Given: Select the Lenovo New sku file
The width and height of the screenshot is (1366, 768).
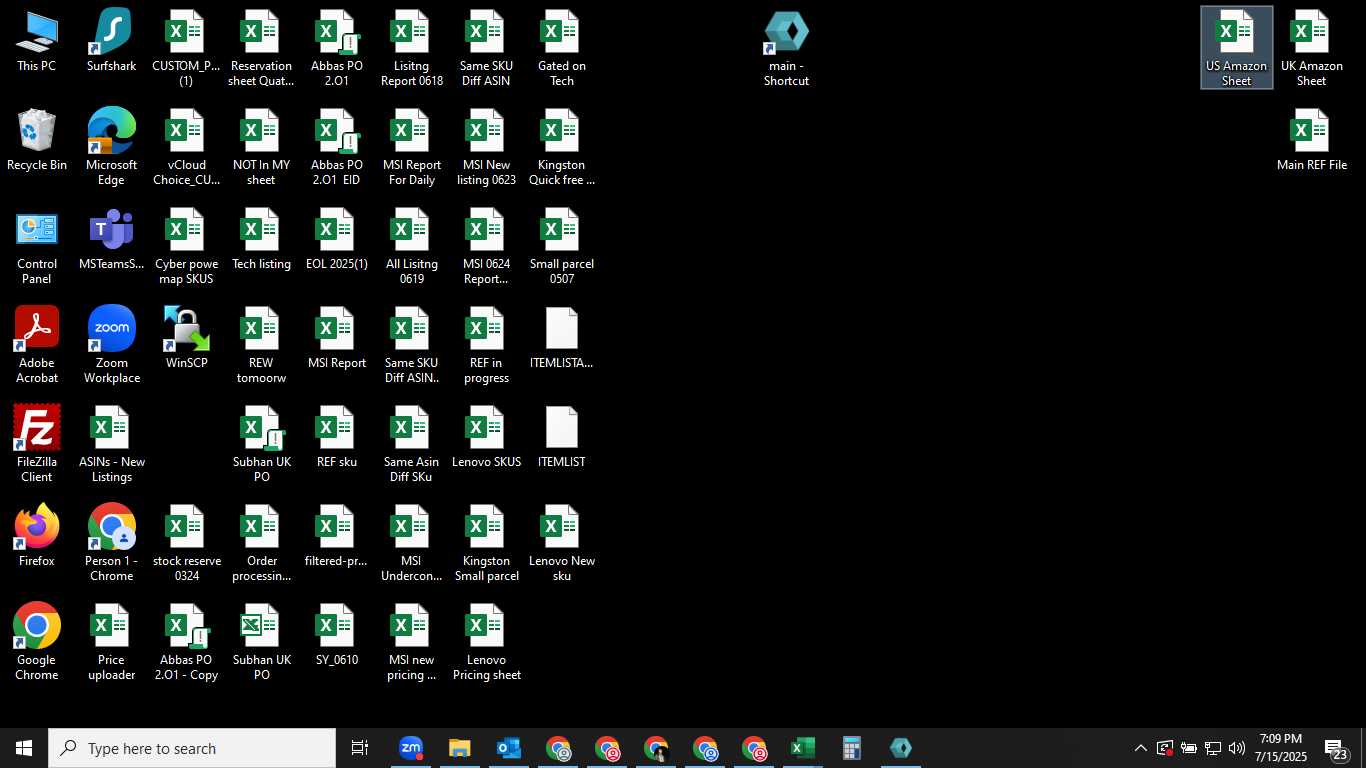Looking at the screenshot, I should pos(561,544).
